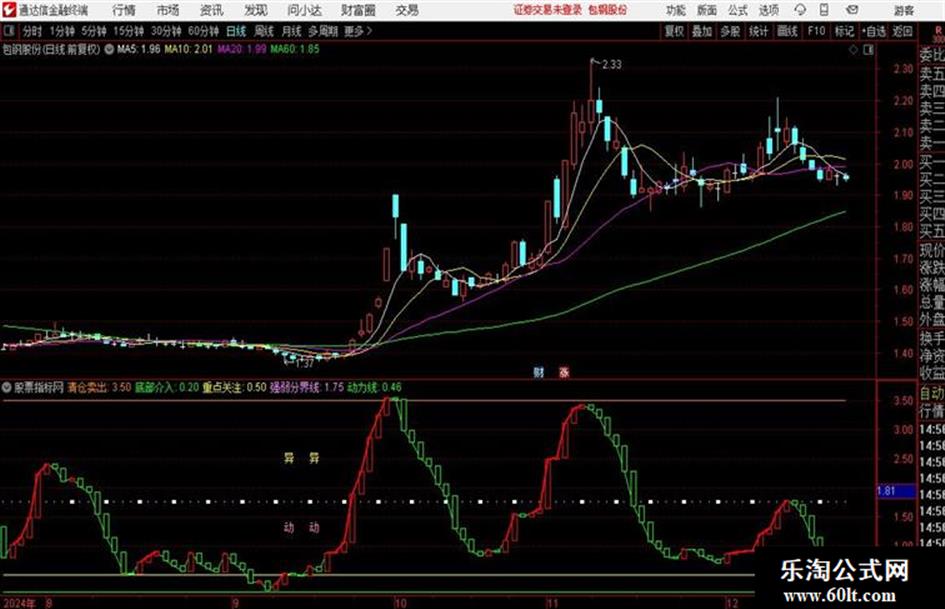
Task: Click the 游客 user account label
Action: click(x=903, y=10)
